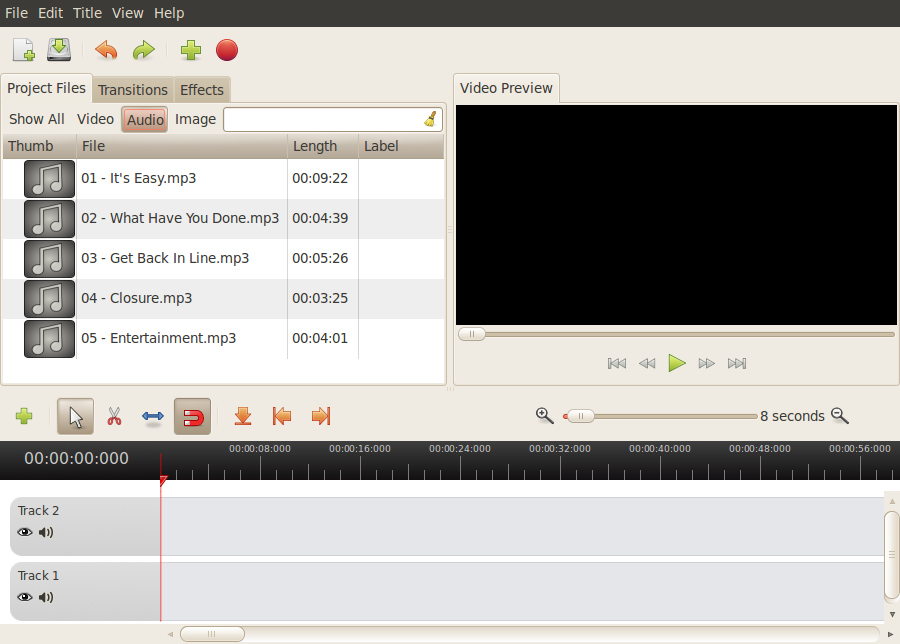Screen dimensions: 900x644
Task: Mute Track 1 audio
Action: [x=46, y=597]
